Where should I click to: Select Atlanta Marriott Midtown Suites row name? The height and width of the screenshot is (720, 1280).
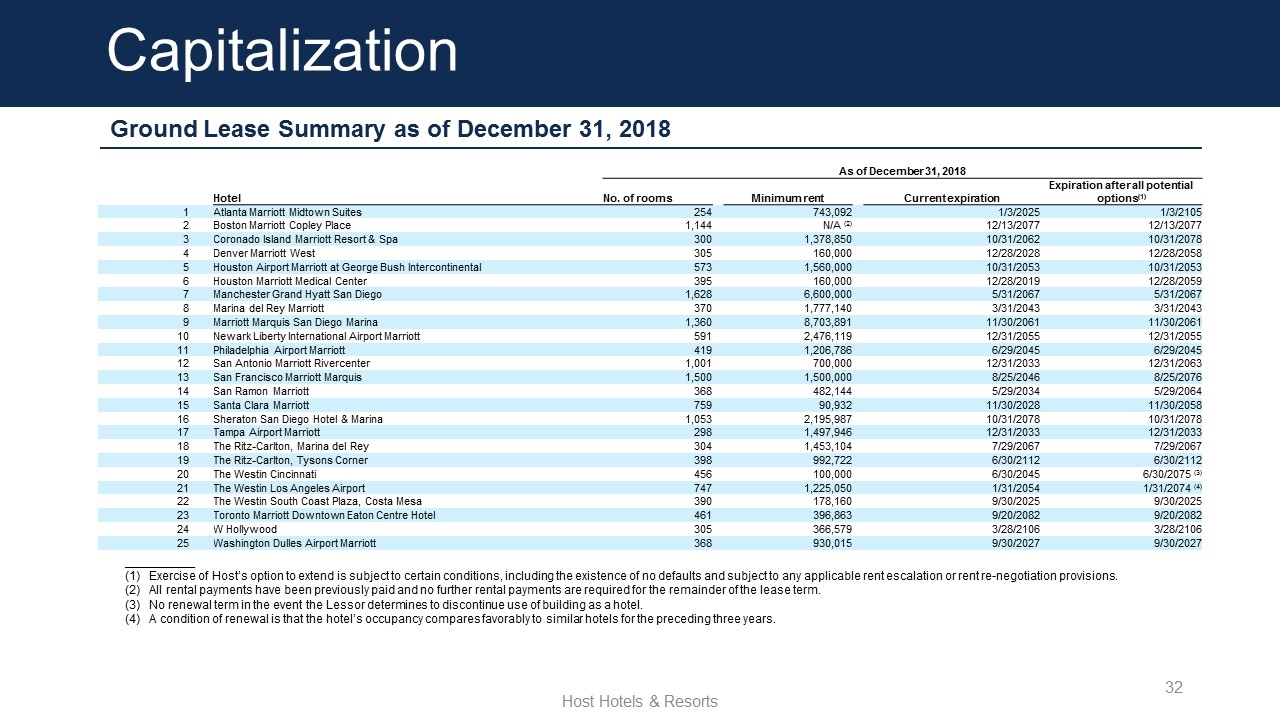[x=287, y=212]
